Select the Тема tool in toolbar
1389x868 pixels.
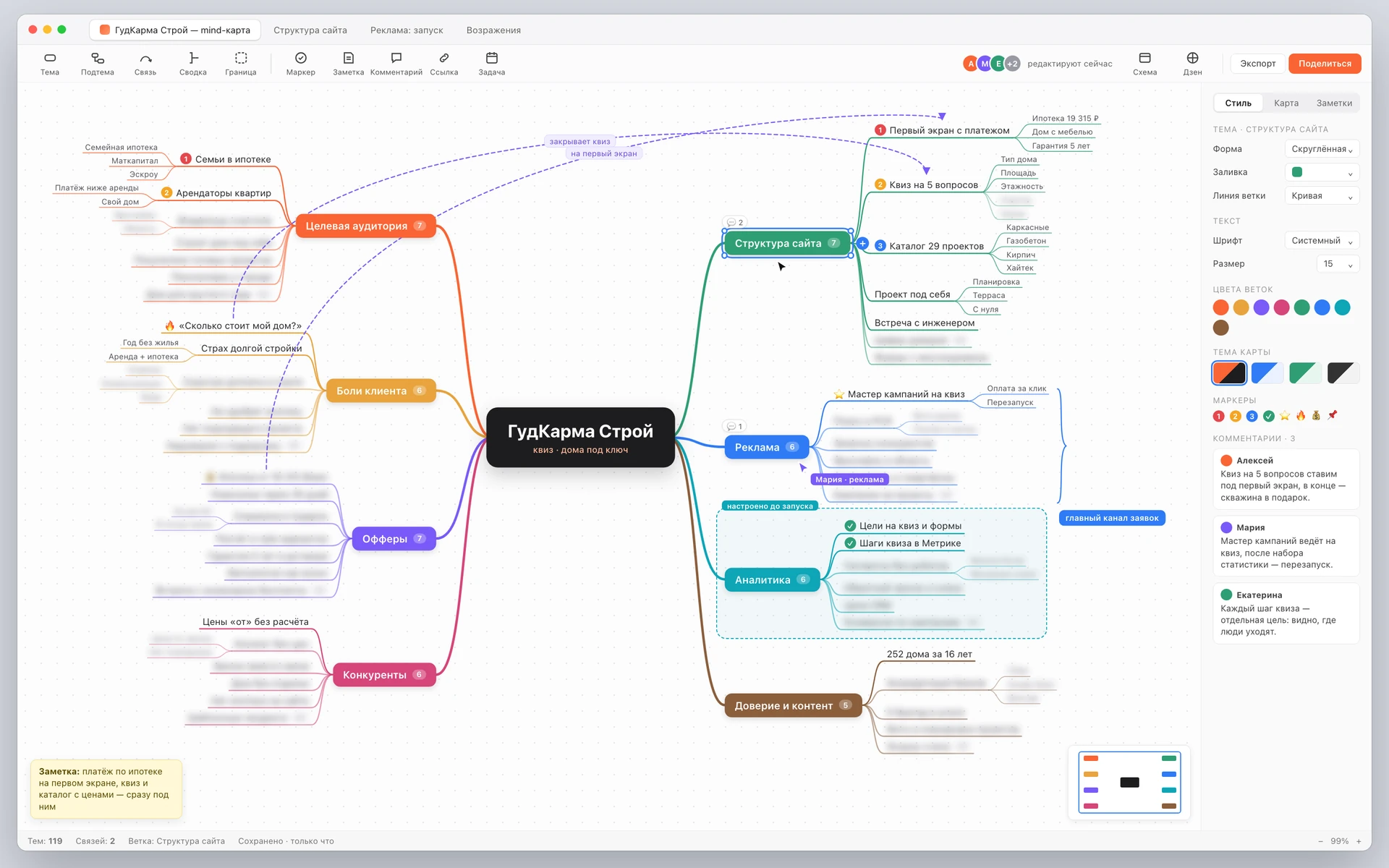click(x=50, y=64)
